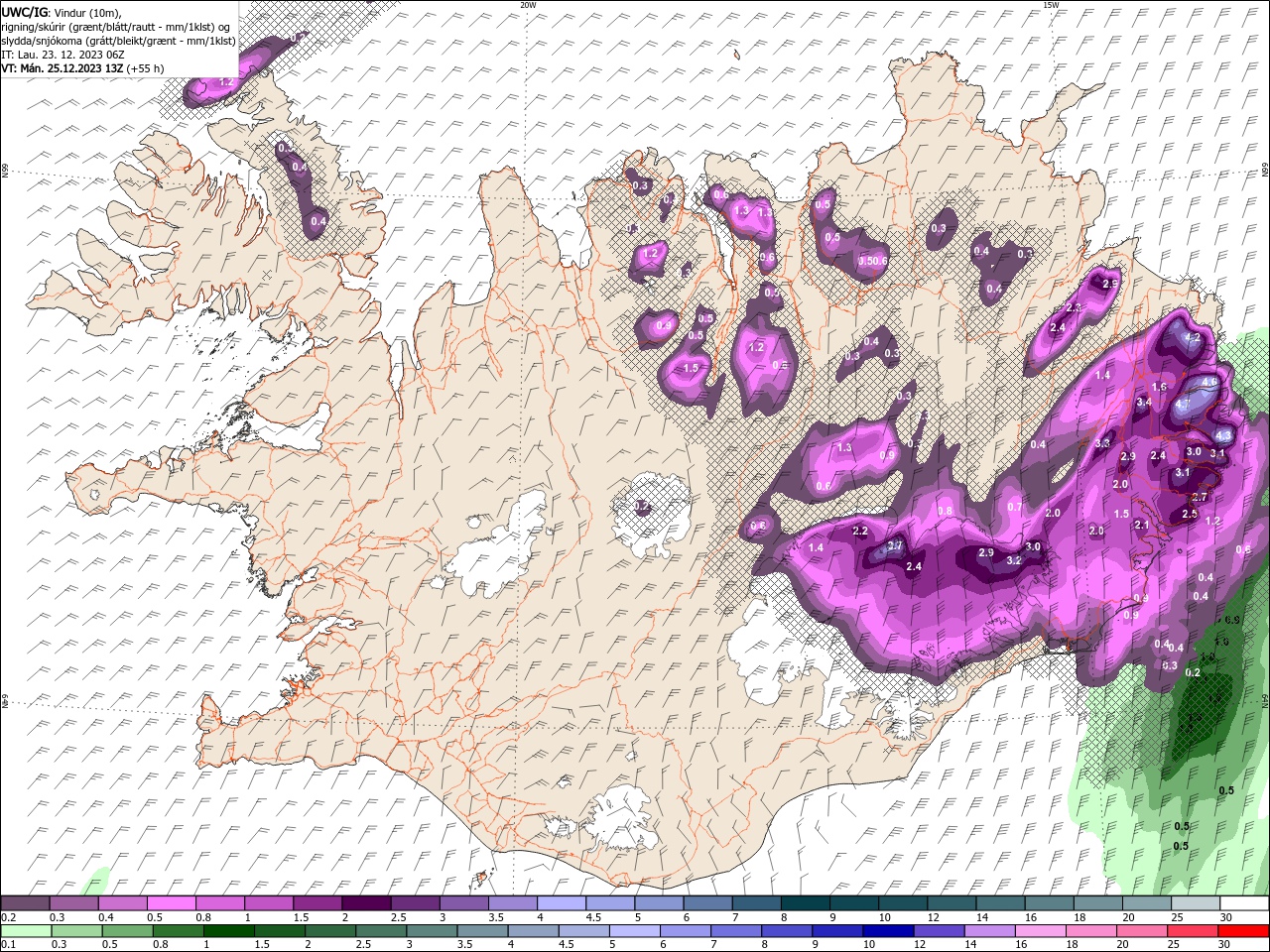Select the 1.6 snowfall value on the map
The image size is (1270, 952).
pyautogui.click(x=1160, y=388)
